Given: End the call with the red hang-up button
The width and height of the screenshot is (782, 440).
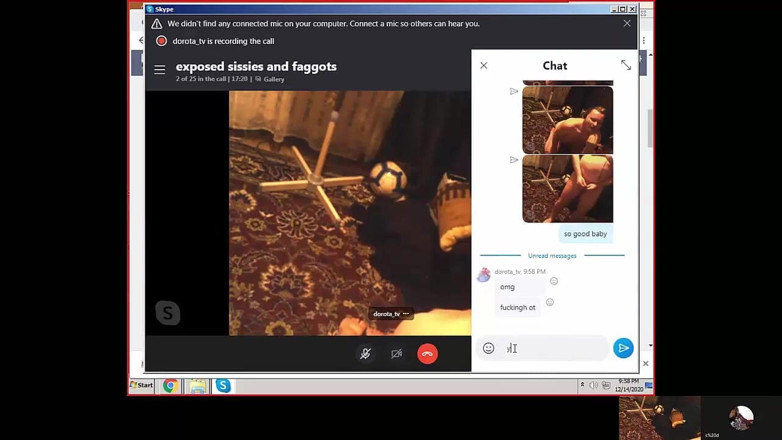Looking at the screenshot, I should click(x=427, y=354).
